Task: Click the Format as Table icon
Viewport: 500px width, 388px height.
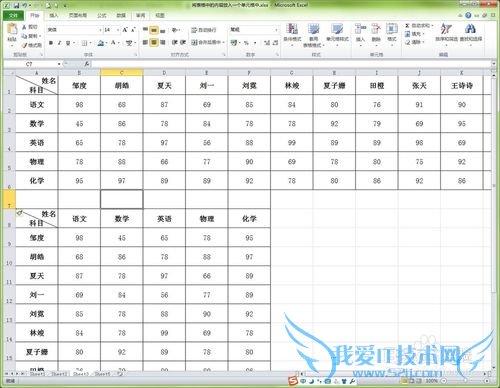Action: coord(313,29)
